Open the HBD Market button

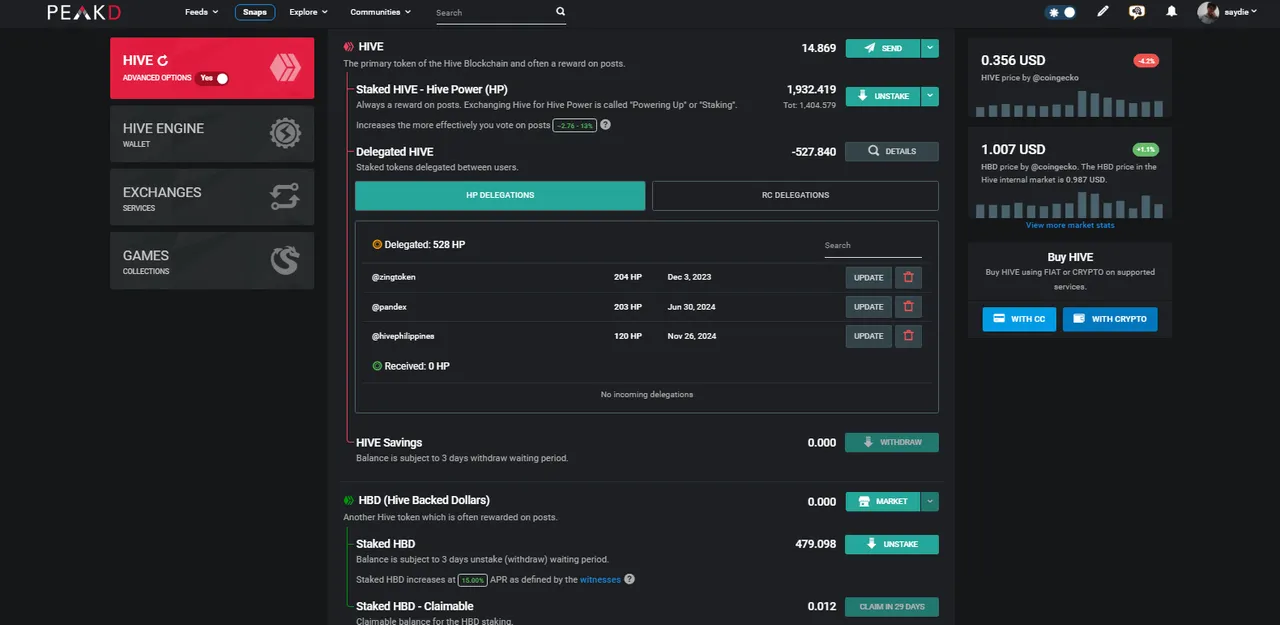coord(883,501)
